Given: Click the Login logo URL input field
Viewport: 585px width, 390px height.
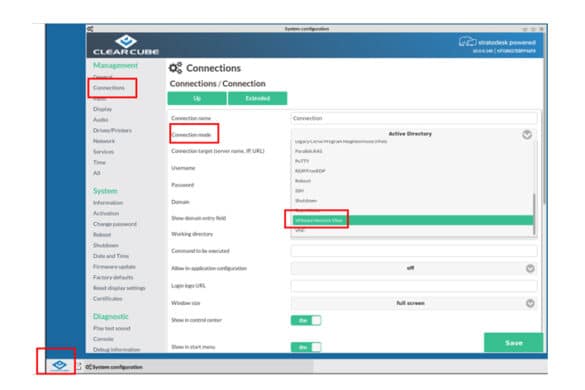Looking at the screenshot, I should point(413,286).
